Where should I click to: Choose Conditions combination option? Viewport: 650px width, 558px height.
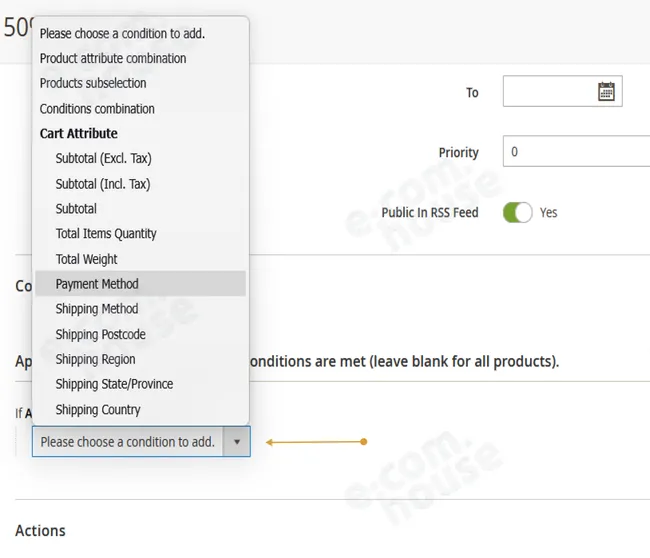pyautogui.click(x=141, y=109)
